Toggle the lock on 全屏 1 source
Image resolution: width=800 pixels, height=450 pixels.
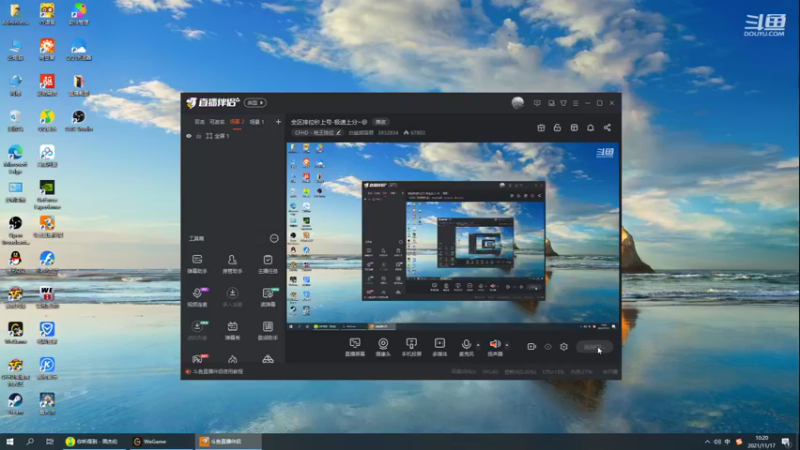pyautogui.click(x=198, y=136)
